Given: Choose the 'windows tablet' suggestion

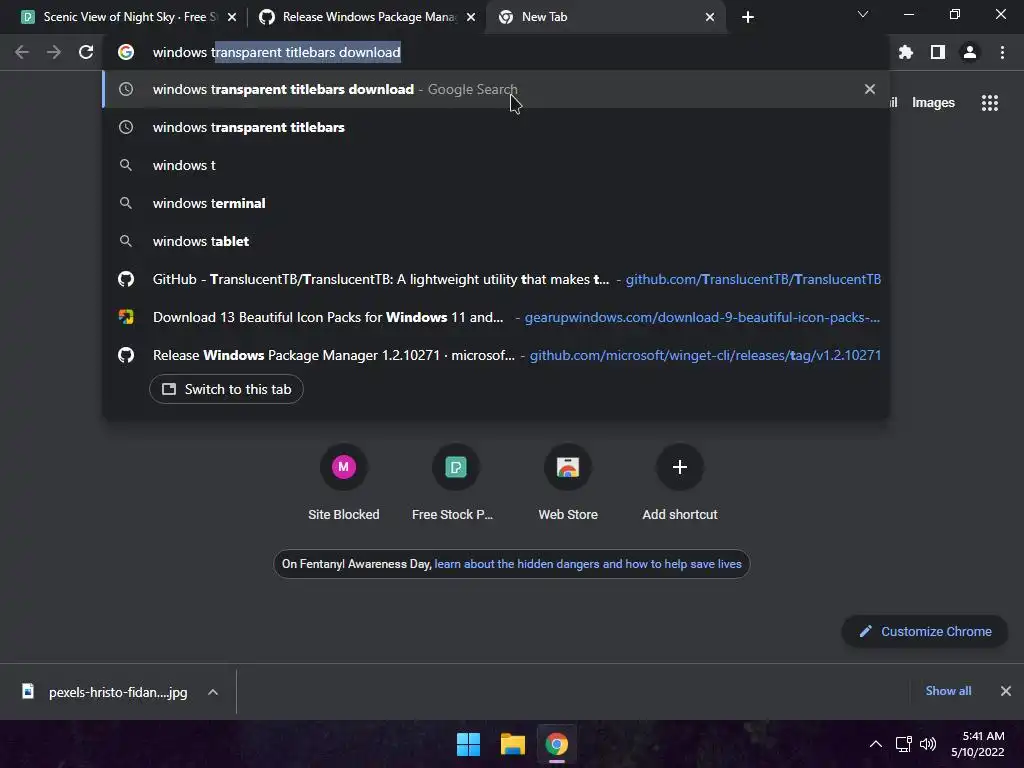Looking at the screenshot, I should (x=495, y=241).
